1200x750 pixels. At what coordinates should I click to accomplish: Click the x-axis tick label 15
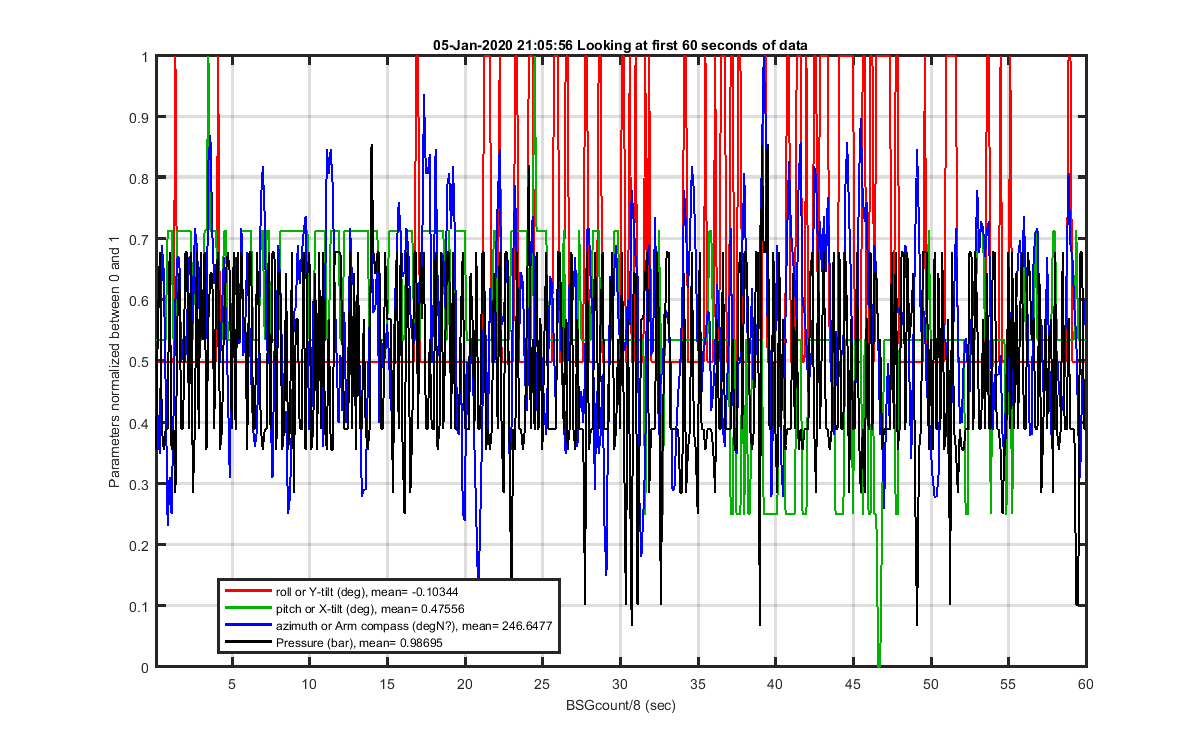click(387, 684)
